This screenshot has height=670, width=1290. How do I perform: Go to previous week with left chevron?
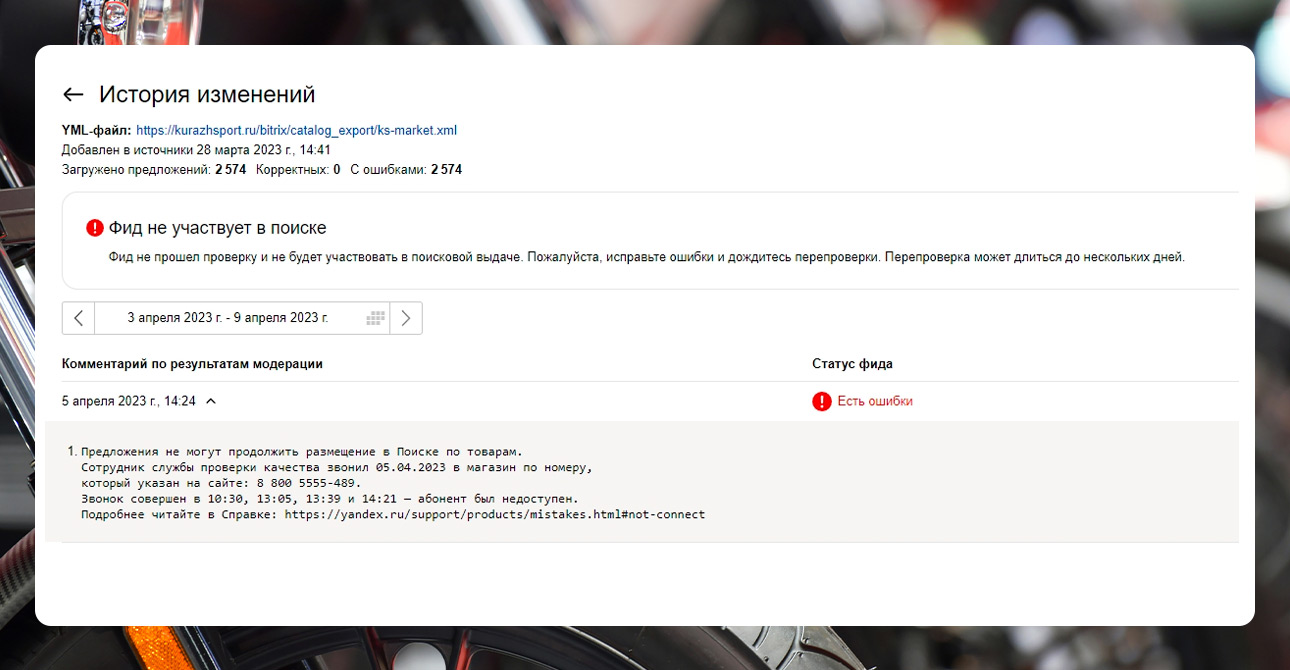[x=78, y=317]
